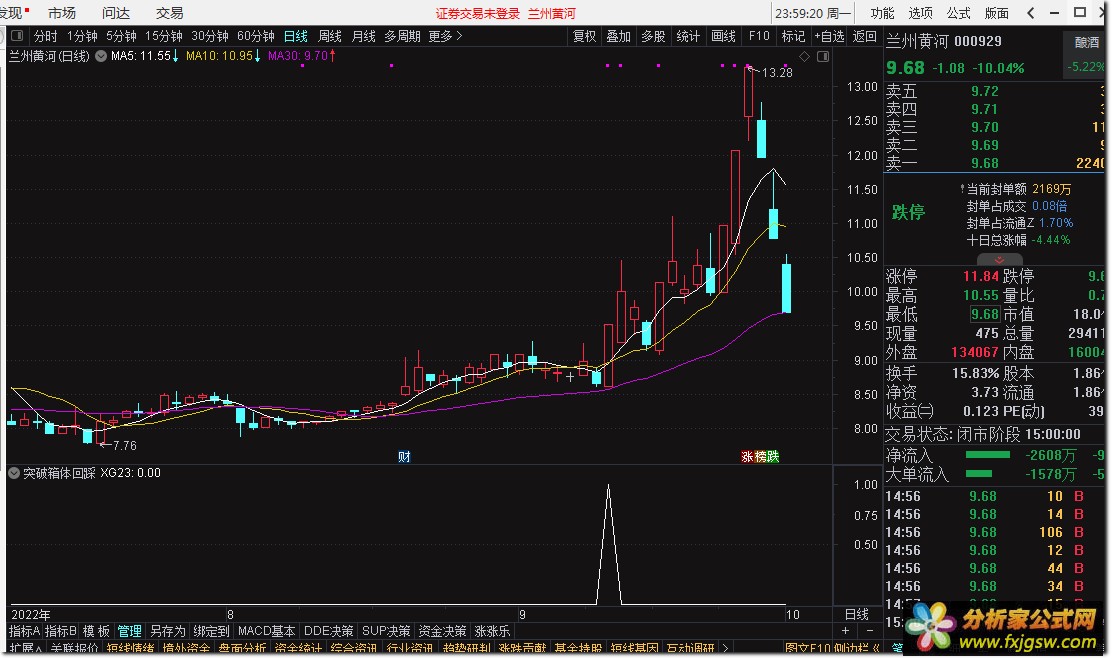Toggle the left panel layout icon
Screen dimensions: 1113x659
[x=18, y=36]
